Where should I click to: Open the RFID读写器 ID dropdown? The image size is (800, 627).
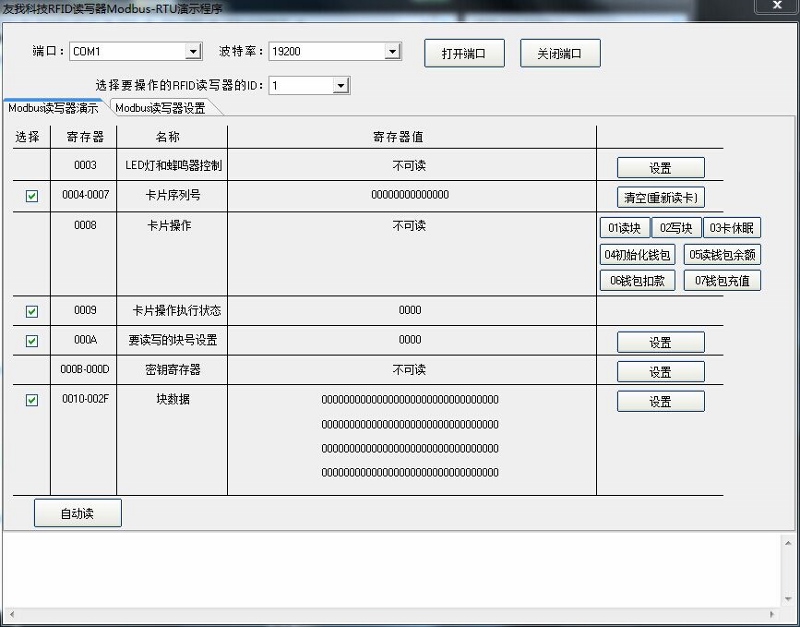[341, 85]
